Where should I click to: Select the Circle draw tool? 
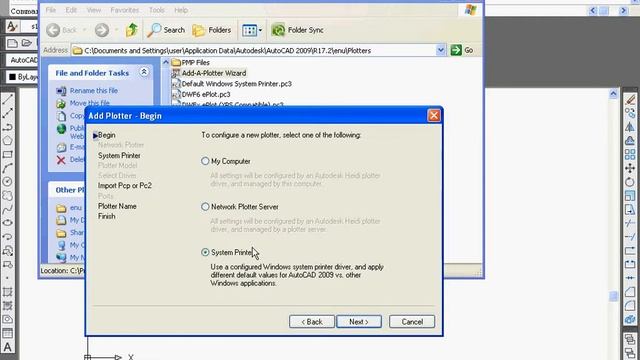tap(7, 182)
